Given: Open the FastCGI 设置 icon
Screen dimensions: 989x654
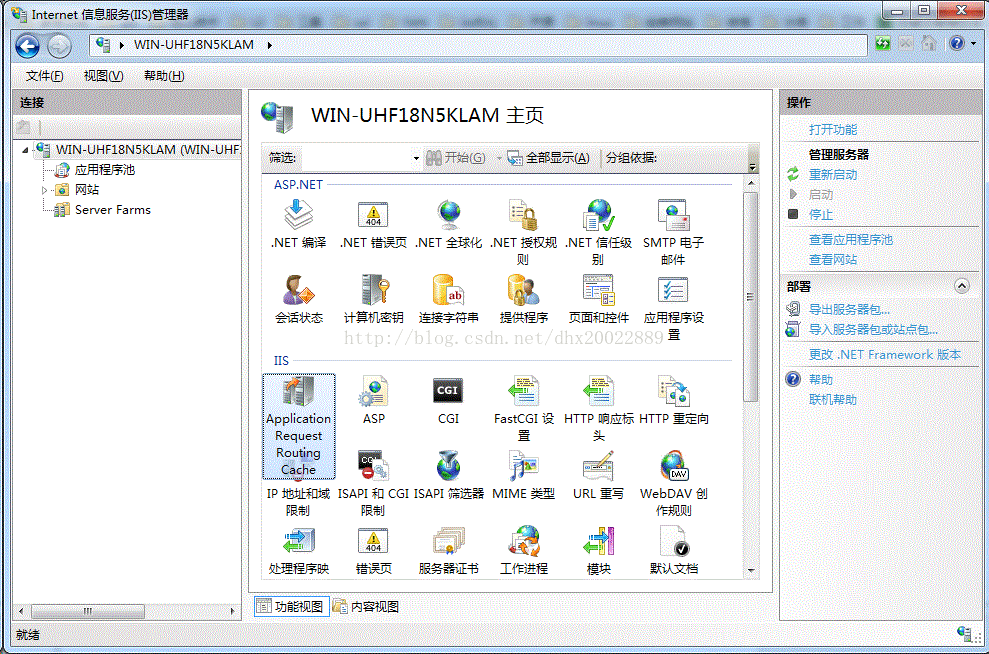Looking at the screenshot, I should click(524, 391).
